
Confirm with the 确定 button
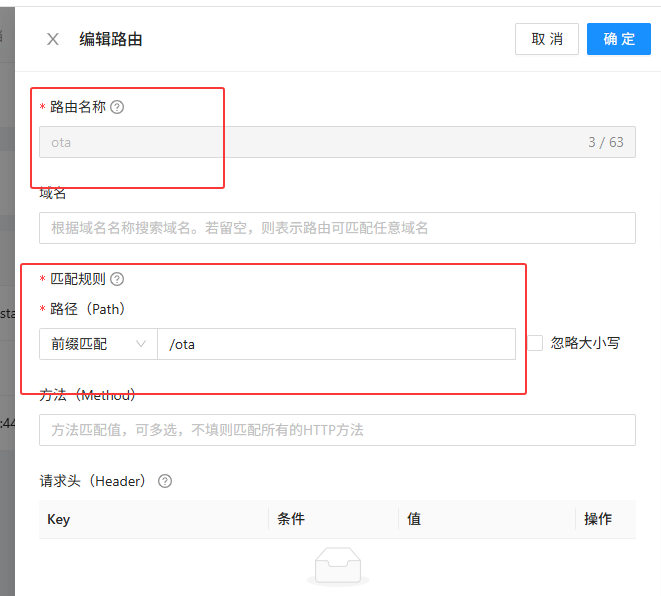(618, 39)
